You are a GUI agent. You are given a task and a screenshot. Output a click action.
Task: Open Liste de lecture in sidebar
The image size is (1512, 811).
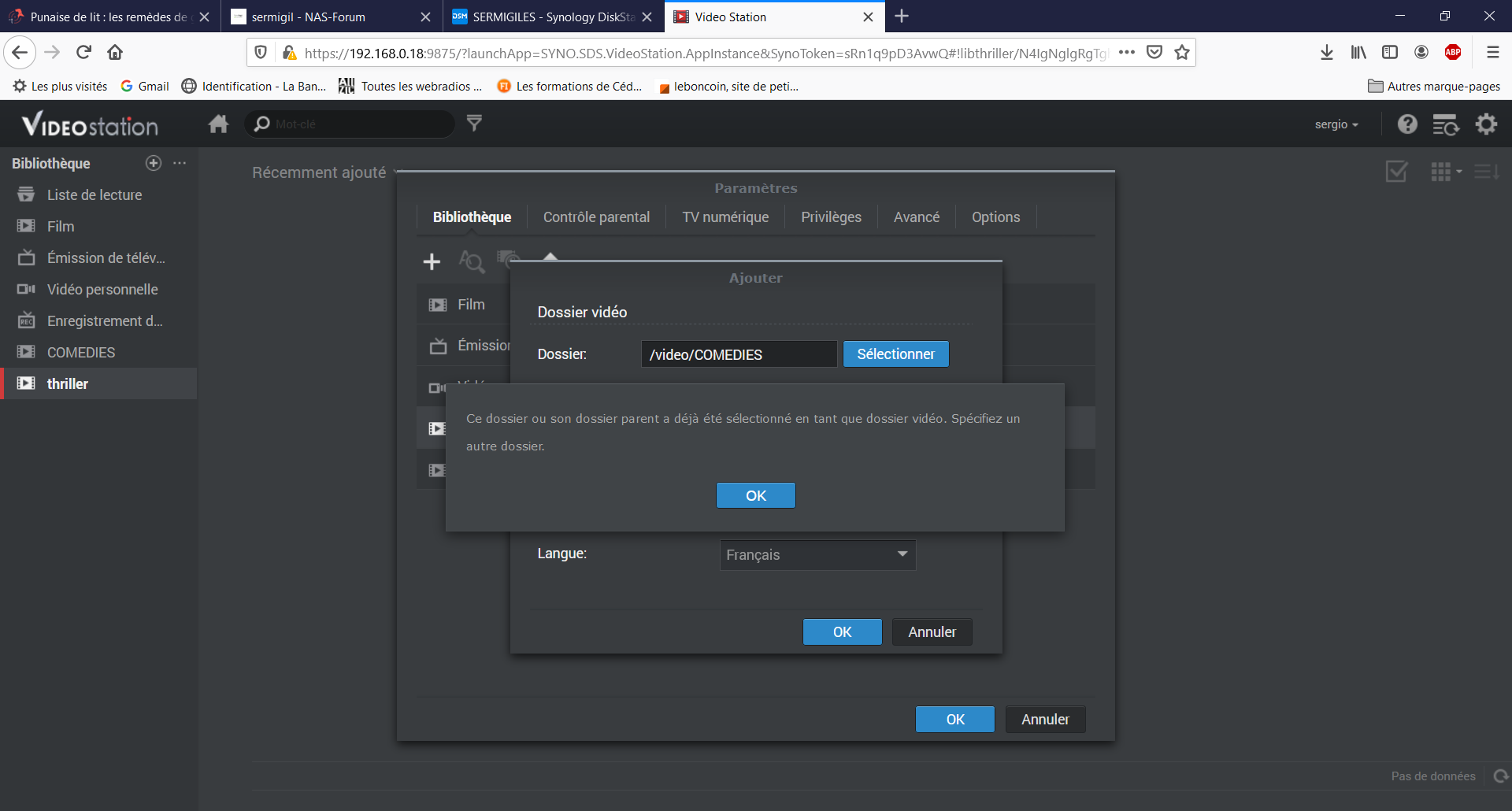pos(98,194)
